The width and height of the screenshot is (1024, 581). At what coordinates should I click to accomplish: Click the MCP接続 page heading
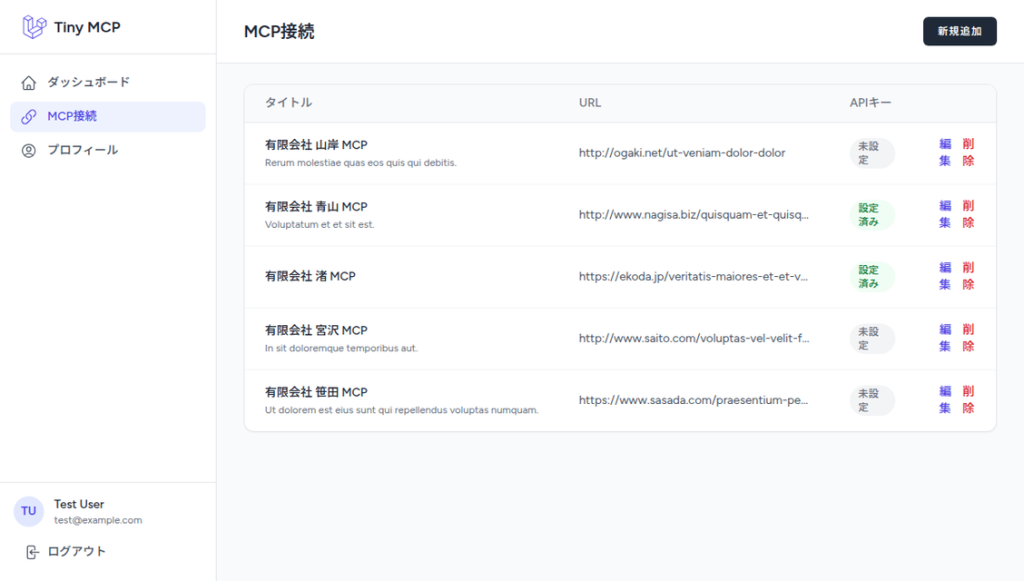click(279, 31)
